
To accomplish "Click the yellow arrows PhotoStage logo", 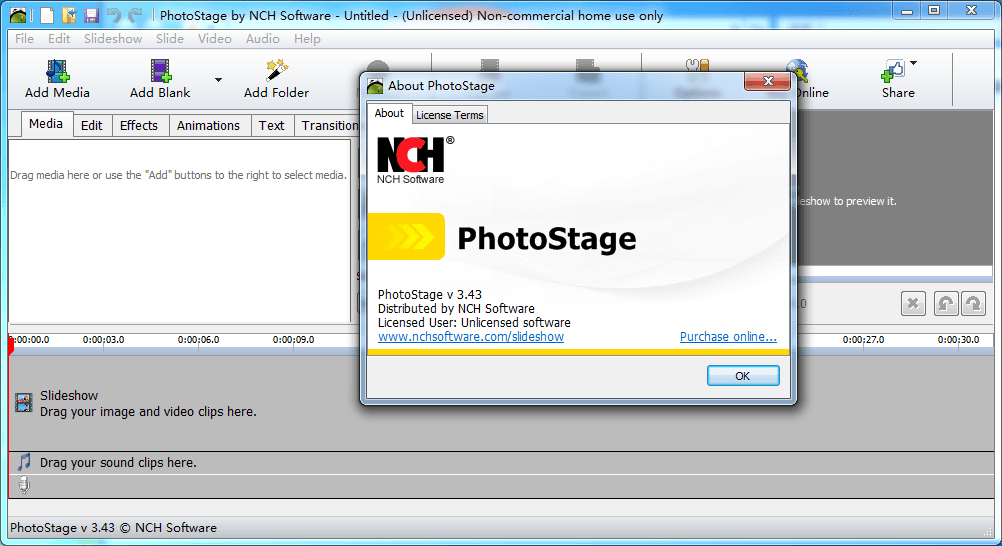I will coord(406,237).
